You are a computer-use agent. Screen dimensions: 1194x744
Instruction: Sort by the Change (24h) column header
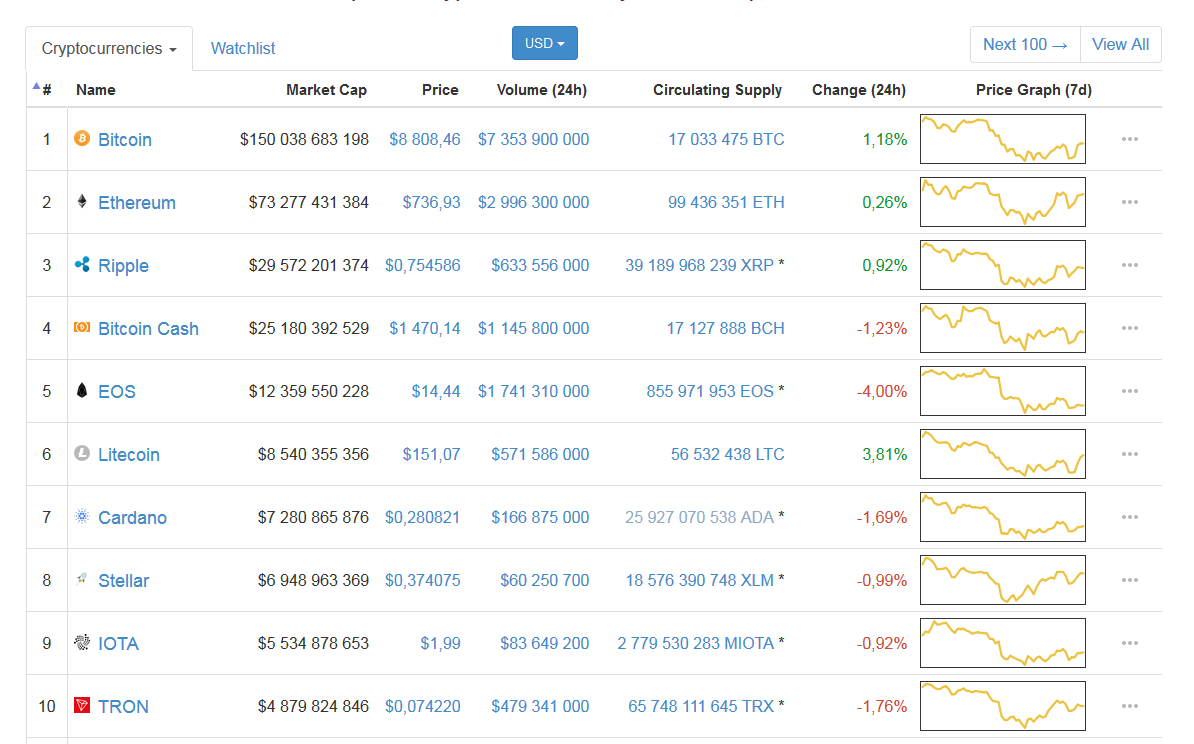coord(859,90)
